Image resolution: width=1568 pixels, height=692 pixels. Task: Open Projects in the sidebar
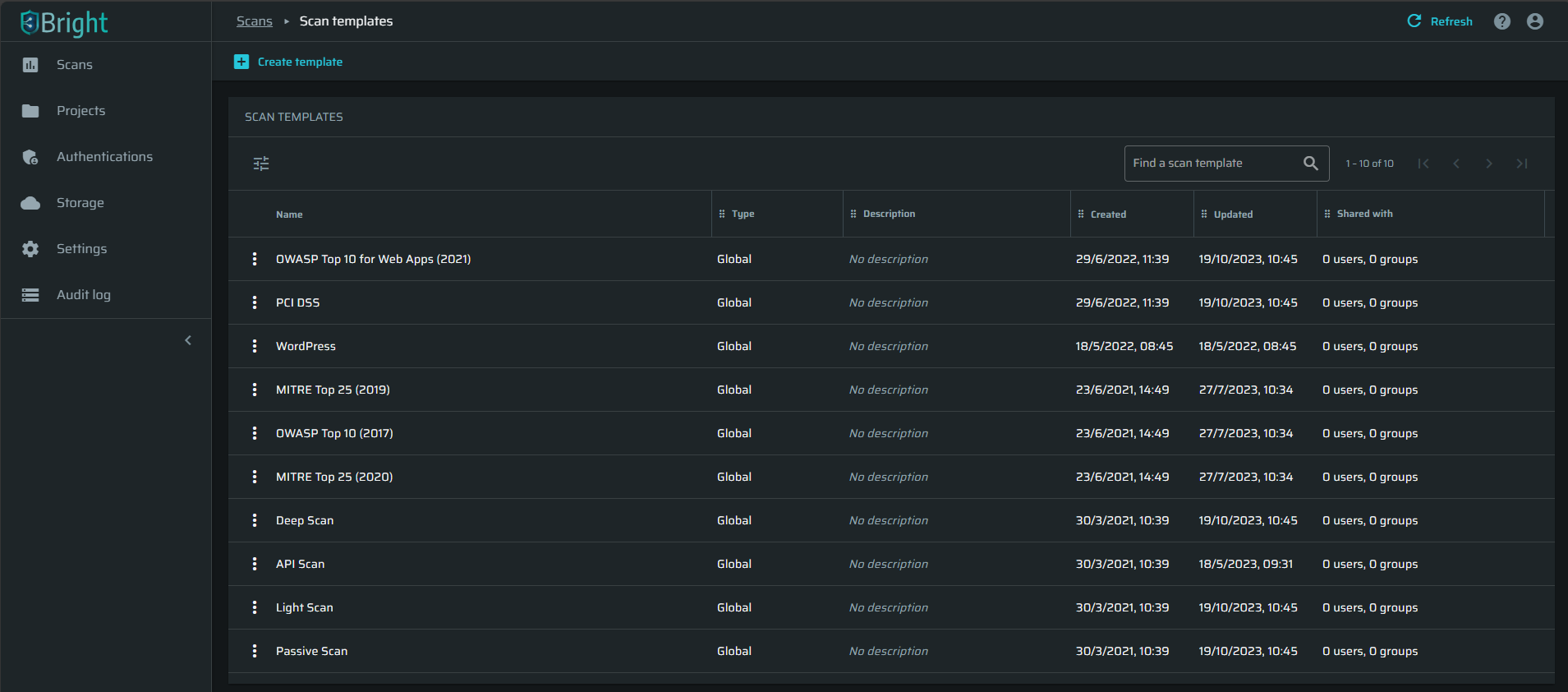(105, 111)
